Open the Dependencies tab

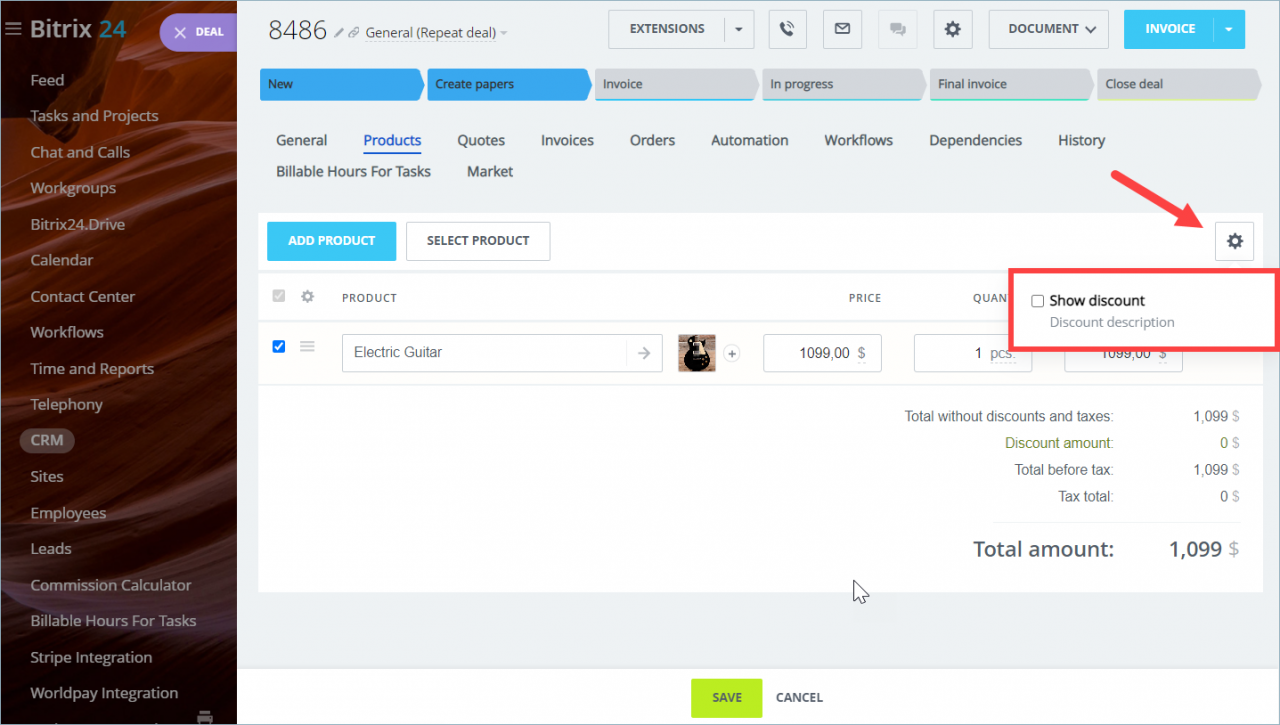(x=975, y=140)
